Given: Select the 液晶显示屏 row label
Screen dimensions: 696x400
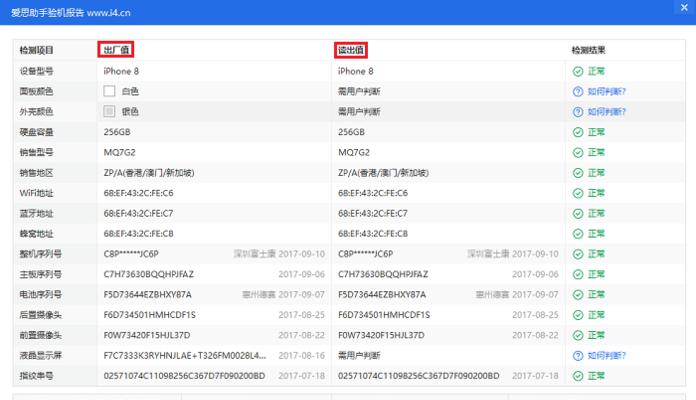Looking at the screenshot, I should pyautogui.click(x=40, y=355).
